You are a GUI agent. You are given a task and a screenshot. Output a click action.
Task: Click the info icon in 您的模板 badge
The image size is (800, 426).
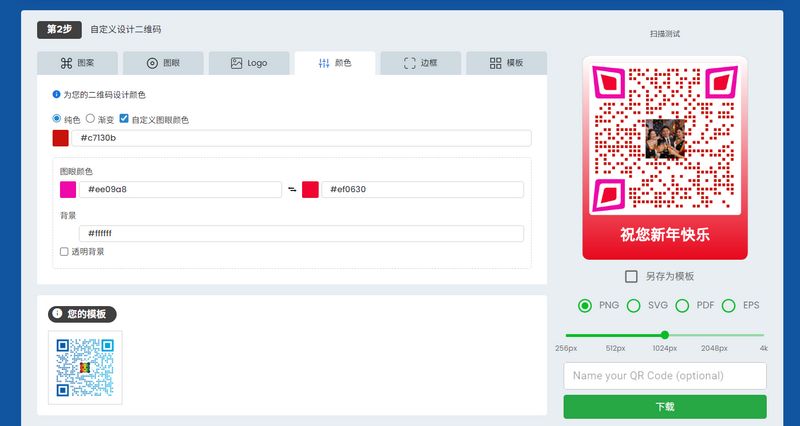57,314
